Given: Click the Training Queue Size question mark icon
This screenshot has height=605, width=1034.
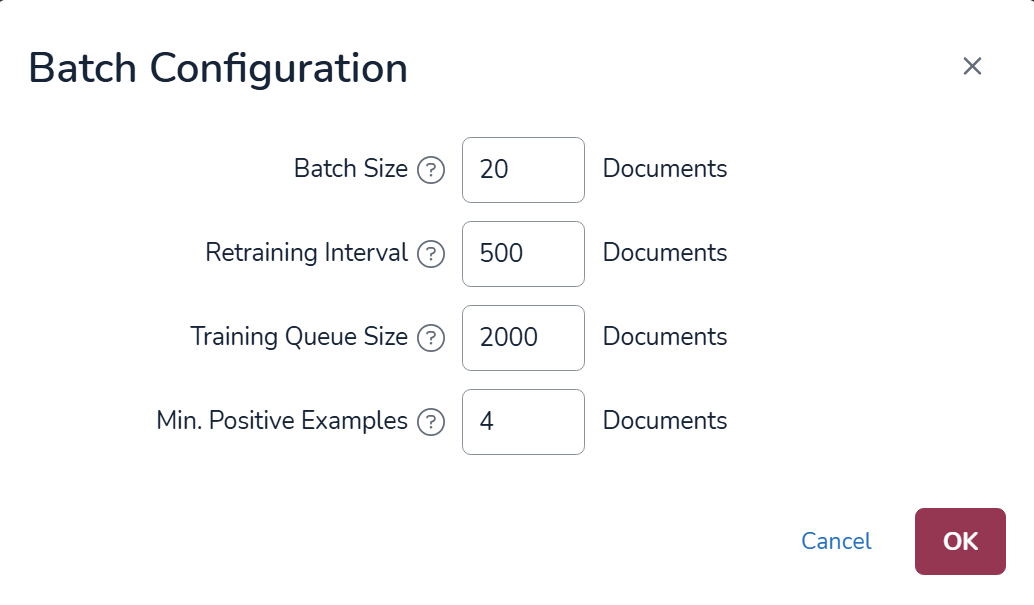Looking at the screenshot, I should coord(430,339).
